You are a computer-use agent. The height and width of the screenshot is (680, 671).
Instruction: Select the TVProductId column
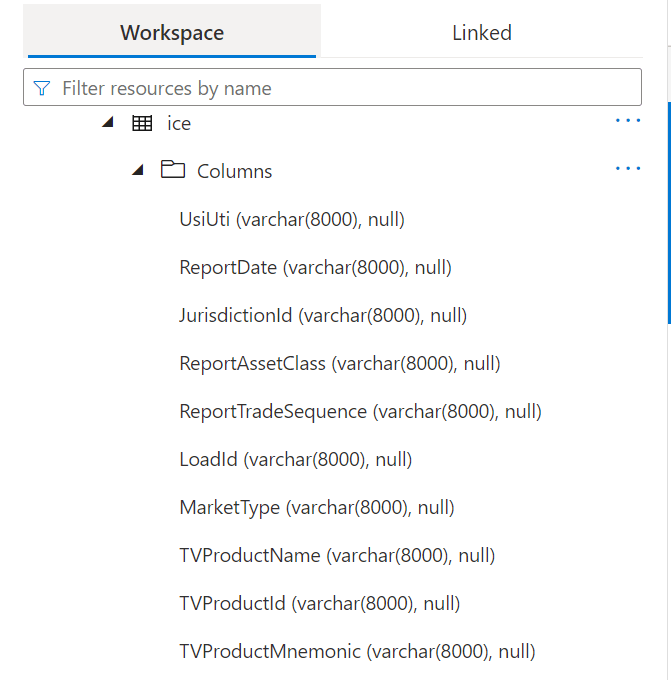320,604
